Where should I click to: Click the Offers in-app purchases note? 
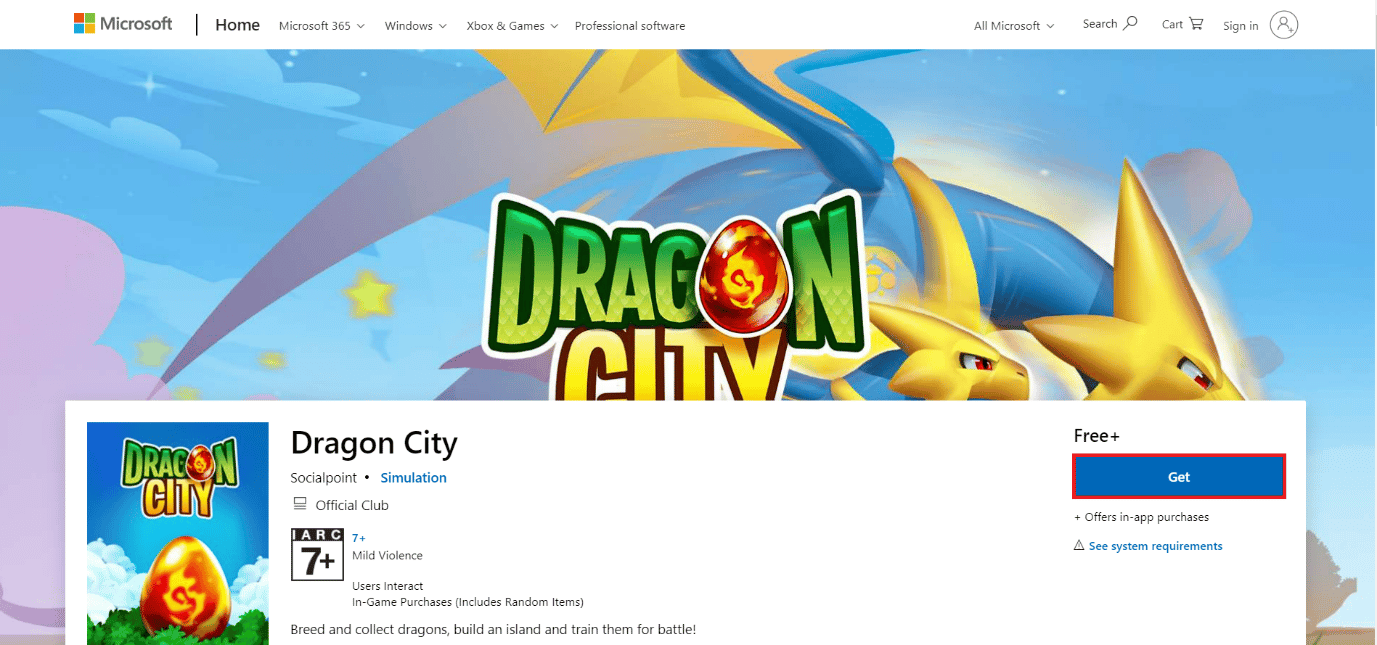1141,517
